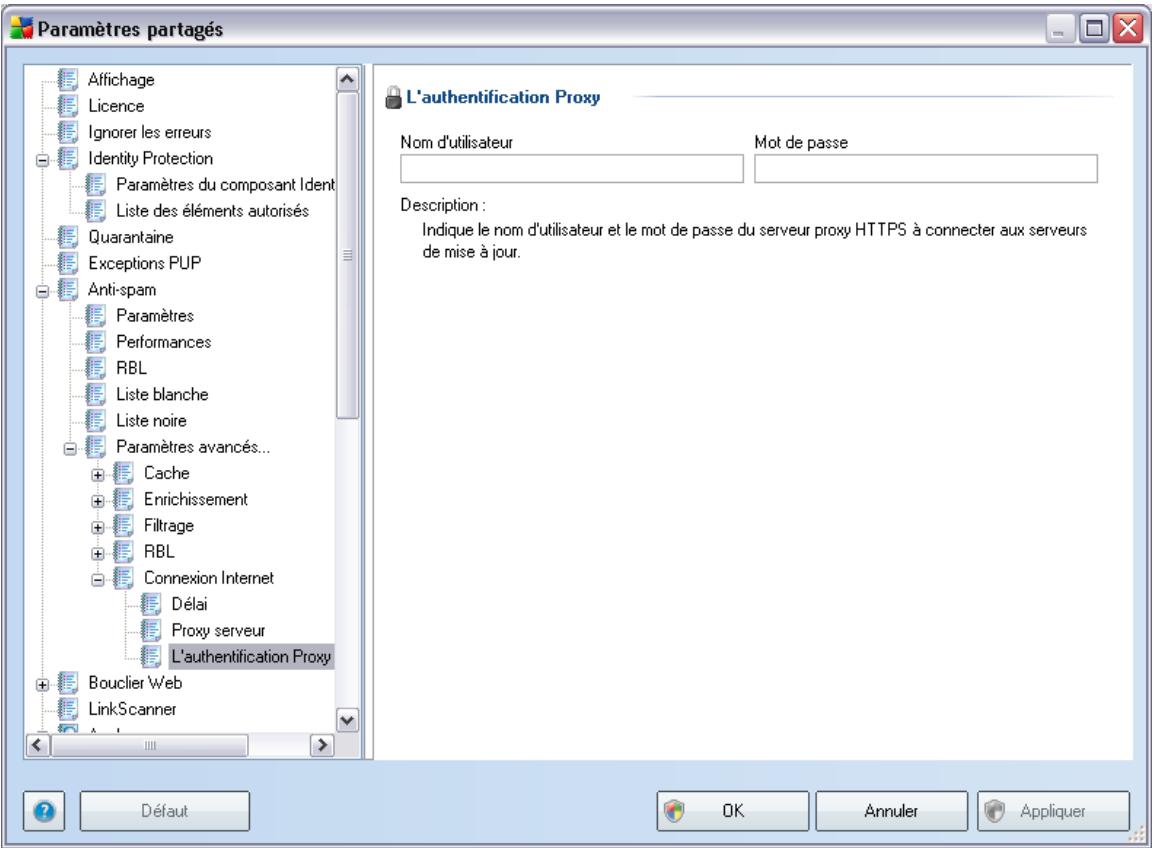The image size is (1156, 848).
Task: Click the tree's horizontal scrollbar thumb
Action: click(150, 746)
